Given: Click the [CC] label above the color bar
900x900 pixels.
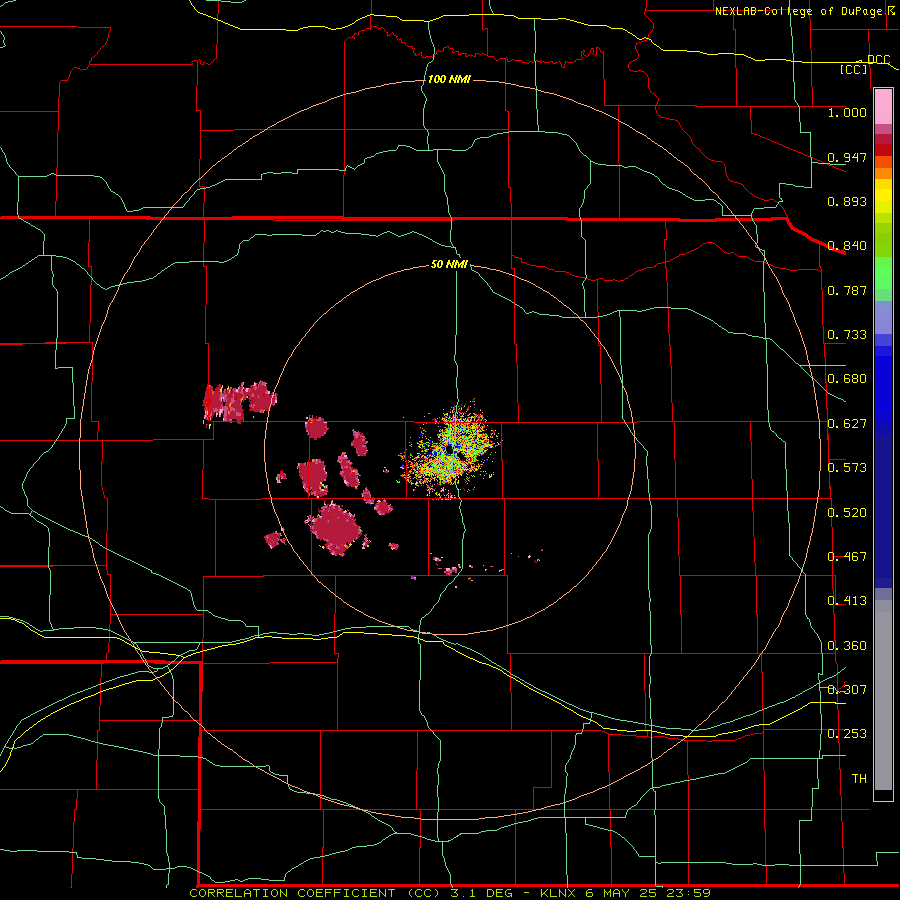Looking at the screenshot, I should pyautogui.click(x=854, y=69).
